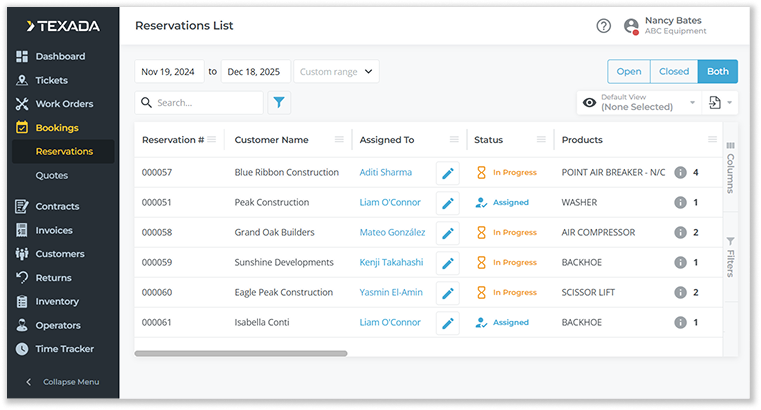The width and height of the screenshot is (761, 410).
Task: Click the help question mark icon
Action: [603, 26]
